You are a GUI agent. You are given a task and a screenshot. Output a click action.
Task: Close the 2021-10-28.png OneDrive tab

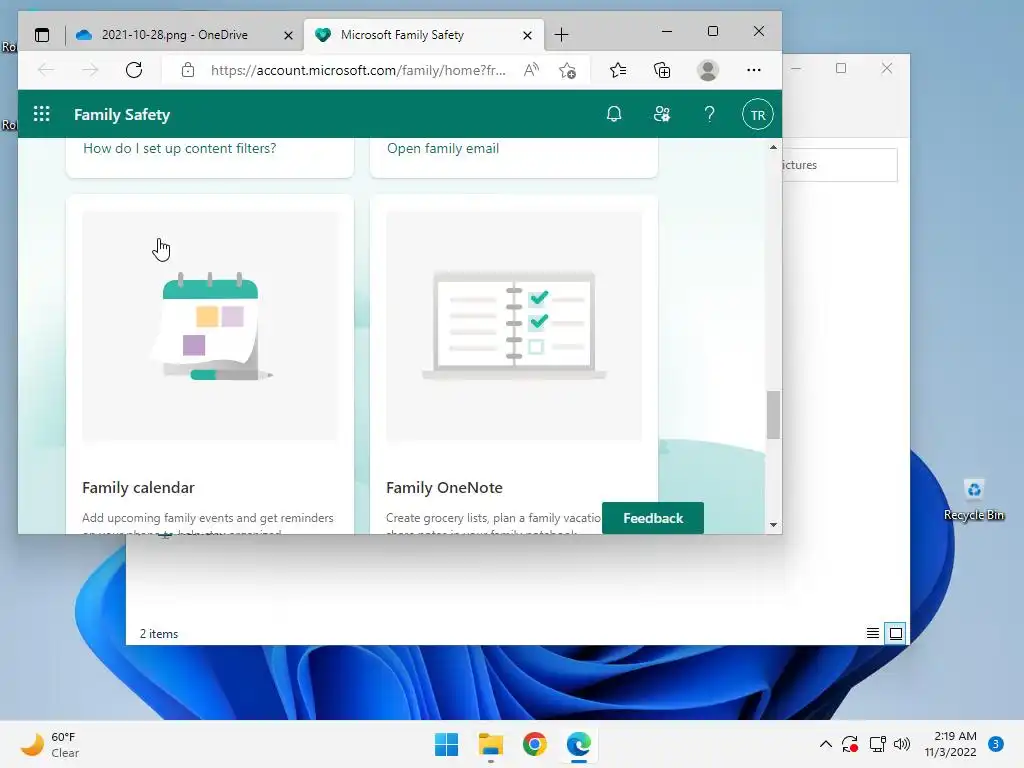288,35
